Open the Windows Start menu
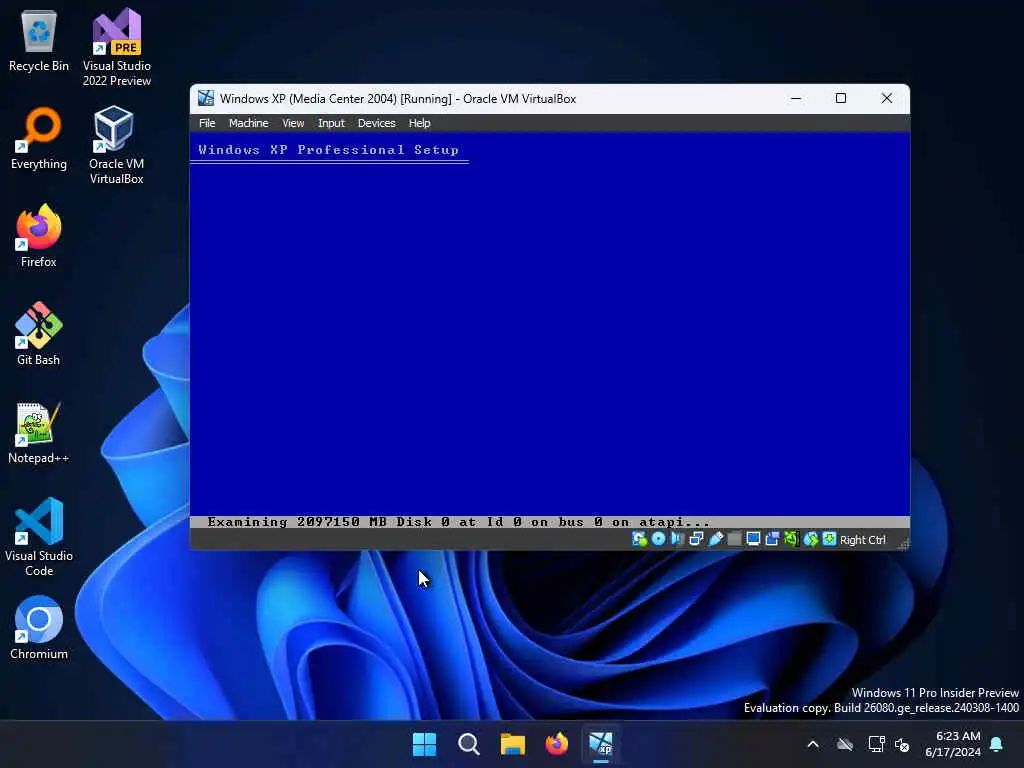The width and height of the screenshot is (1024, 768). point(424,744)
